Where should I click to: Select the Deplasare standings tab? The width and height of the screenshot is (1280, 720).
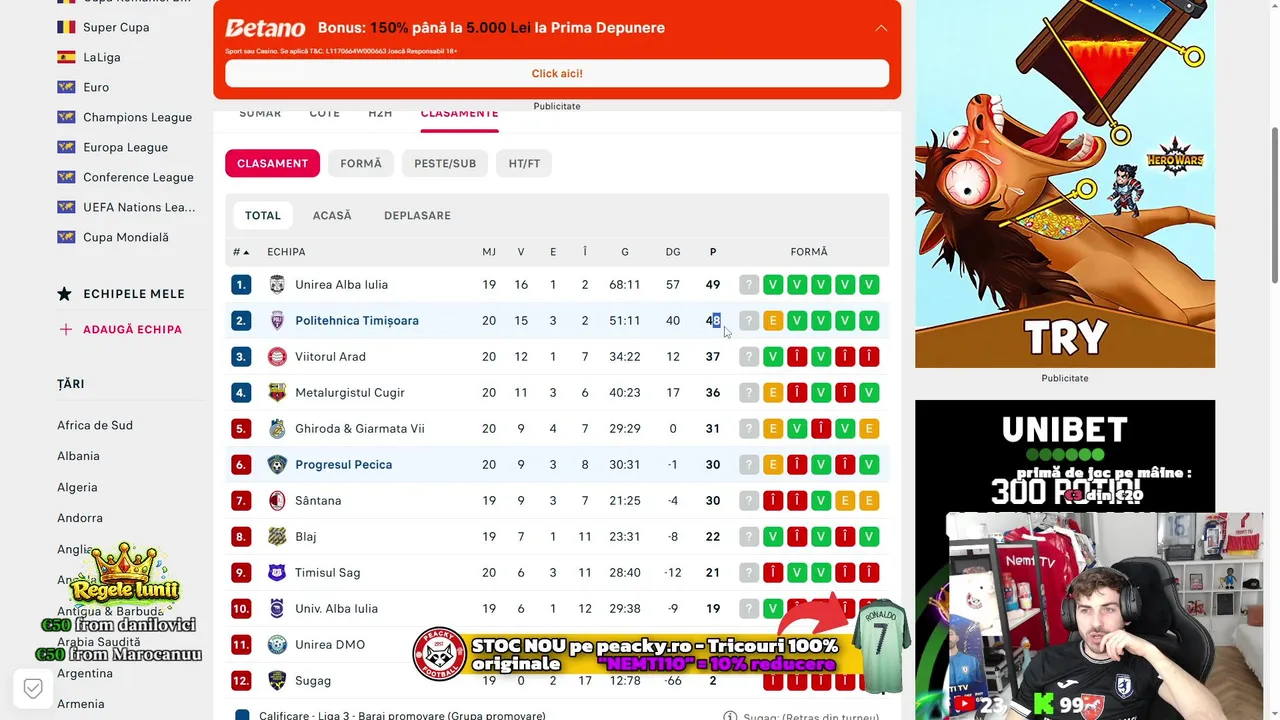point(417,215)
